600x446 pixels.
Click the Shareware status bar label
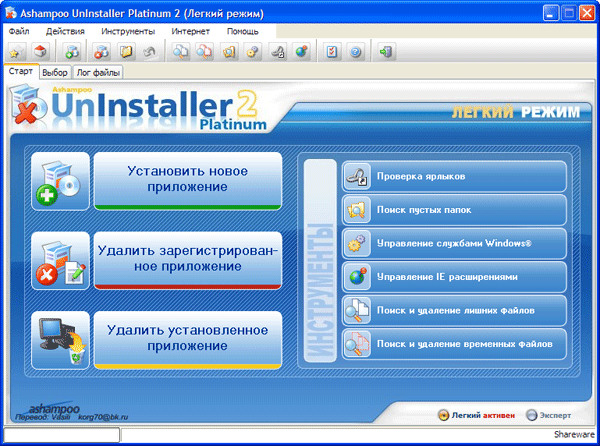(x=574, y=435)
